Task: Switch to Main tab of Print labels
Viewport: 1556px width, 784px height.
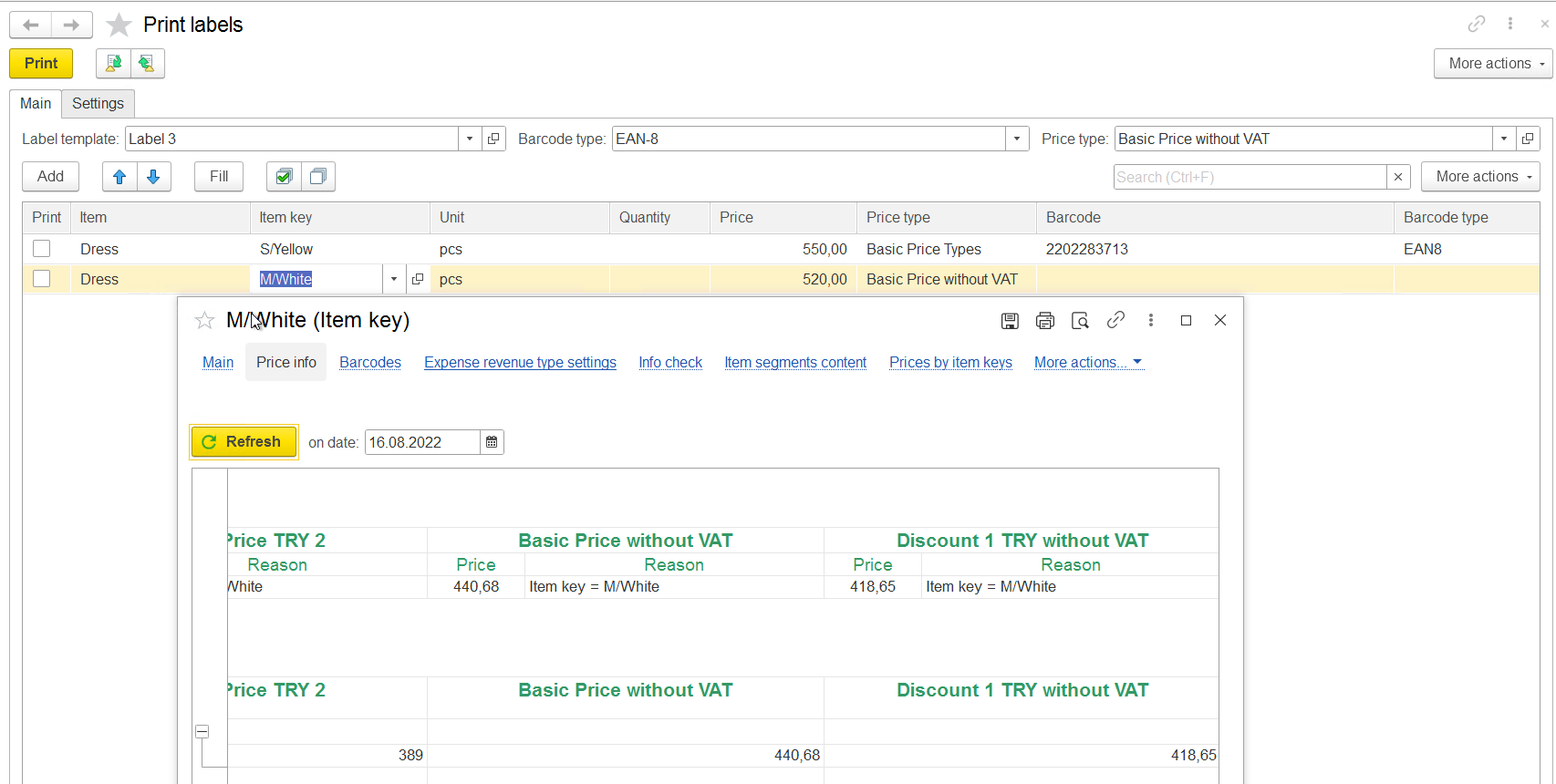Action: coord(36,103)
